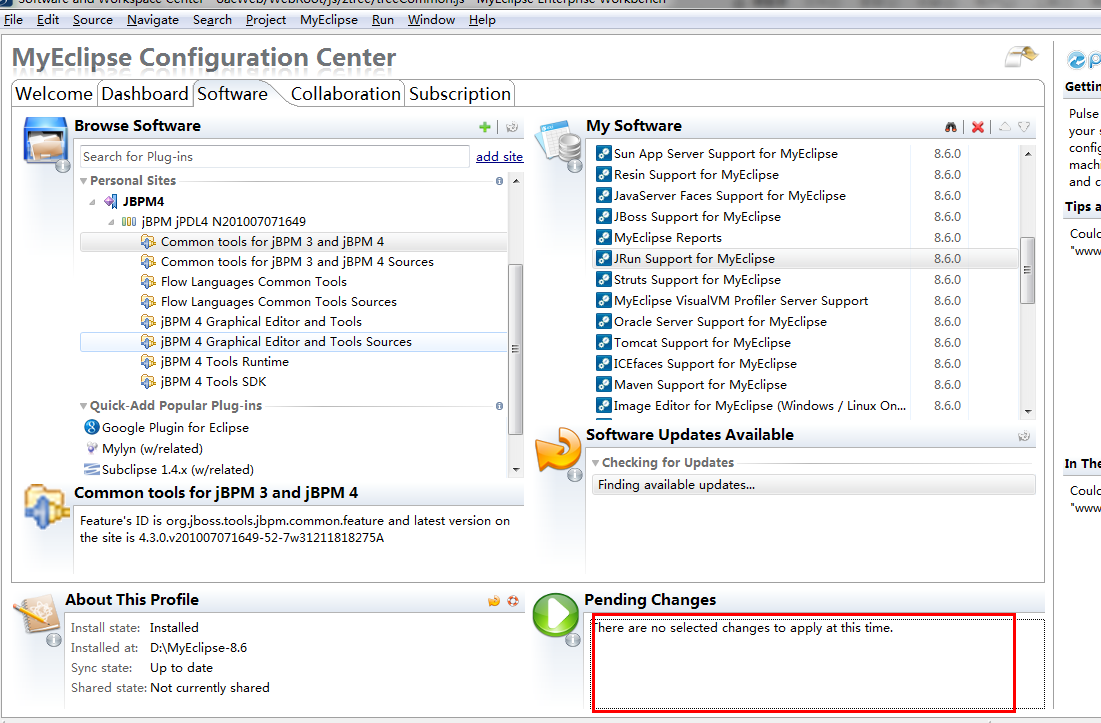Viewport: 1101px width, 723px height.
Task: Click the icon beside Resin Support for MyEclipse
Action: coord(603,174)
